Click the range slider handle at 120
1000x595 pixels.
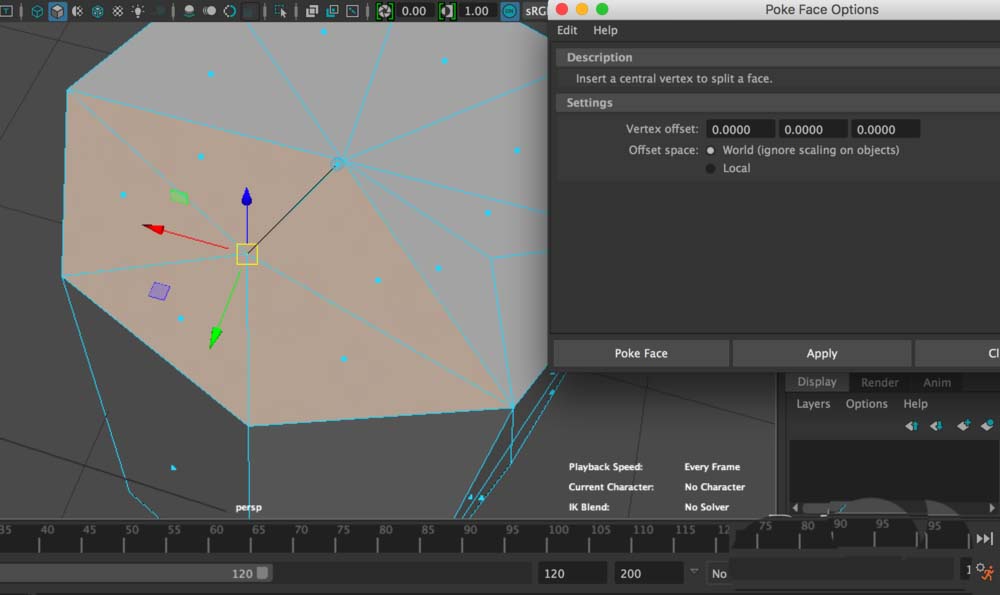coord(262,573)
